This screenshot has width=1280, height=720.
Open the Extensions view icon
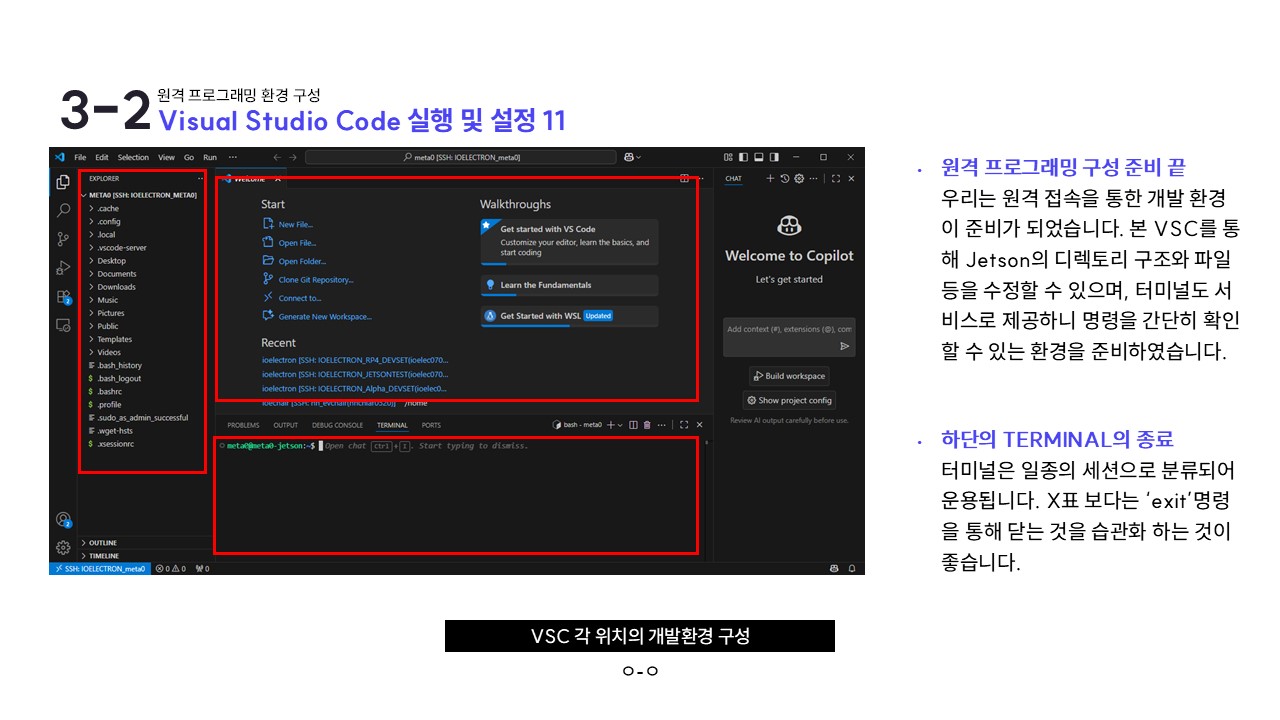pyautogui.click(x=62, y=296)
